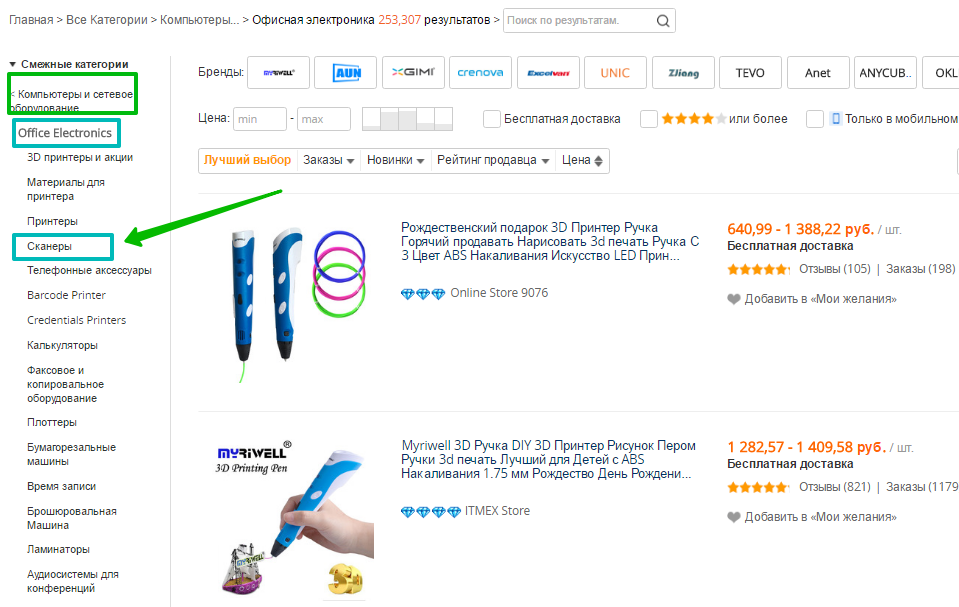Image resolution: width=959 pixels, height=607 pixels.
Task: Open the Online Store 9076 link
Action: pyautogui.click(x=499, y=293)
